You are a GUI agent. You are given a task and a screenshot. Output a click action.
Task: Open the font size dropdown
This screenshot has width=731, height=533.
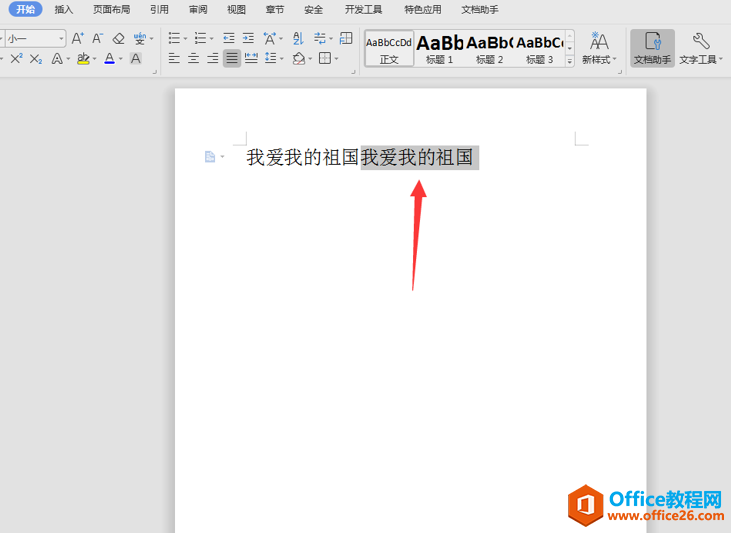(61, 39)
